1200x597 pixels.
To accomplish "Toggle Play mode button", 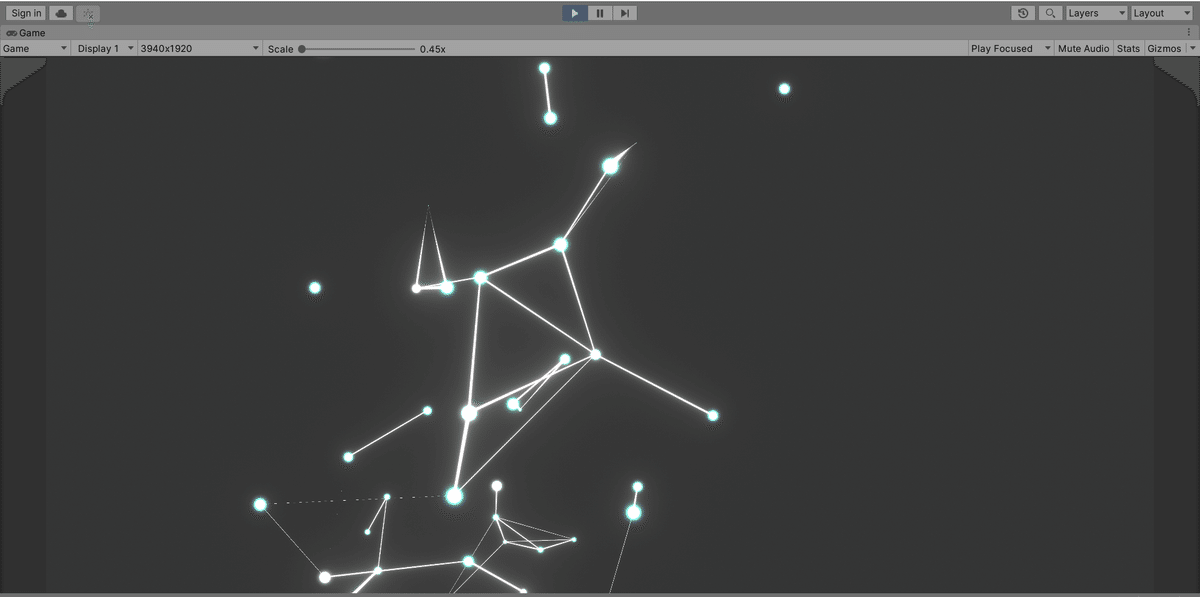I will click(x=574, y=13).
